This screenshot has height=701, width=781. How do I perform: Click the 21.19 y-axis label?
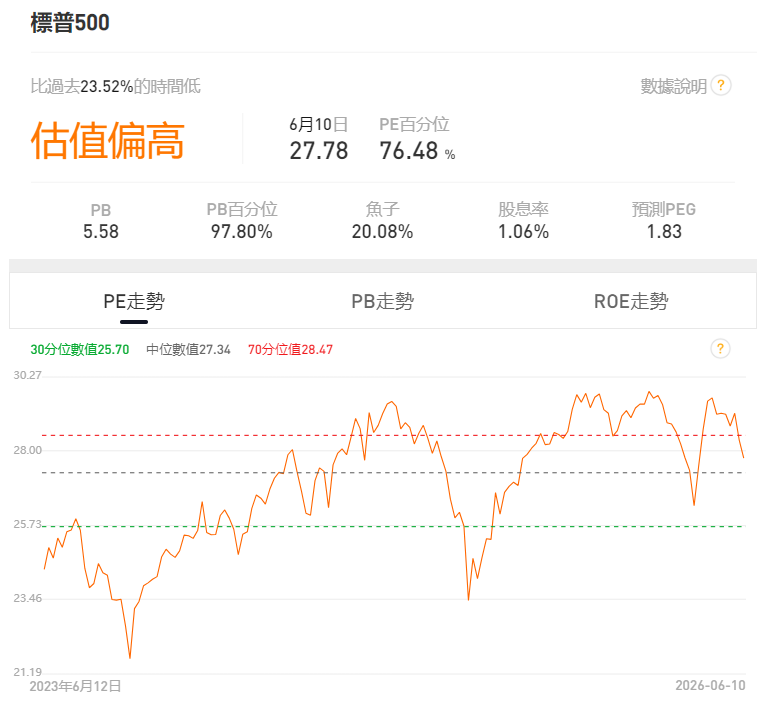[x=27, y=672]
